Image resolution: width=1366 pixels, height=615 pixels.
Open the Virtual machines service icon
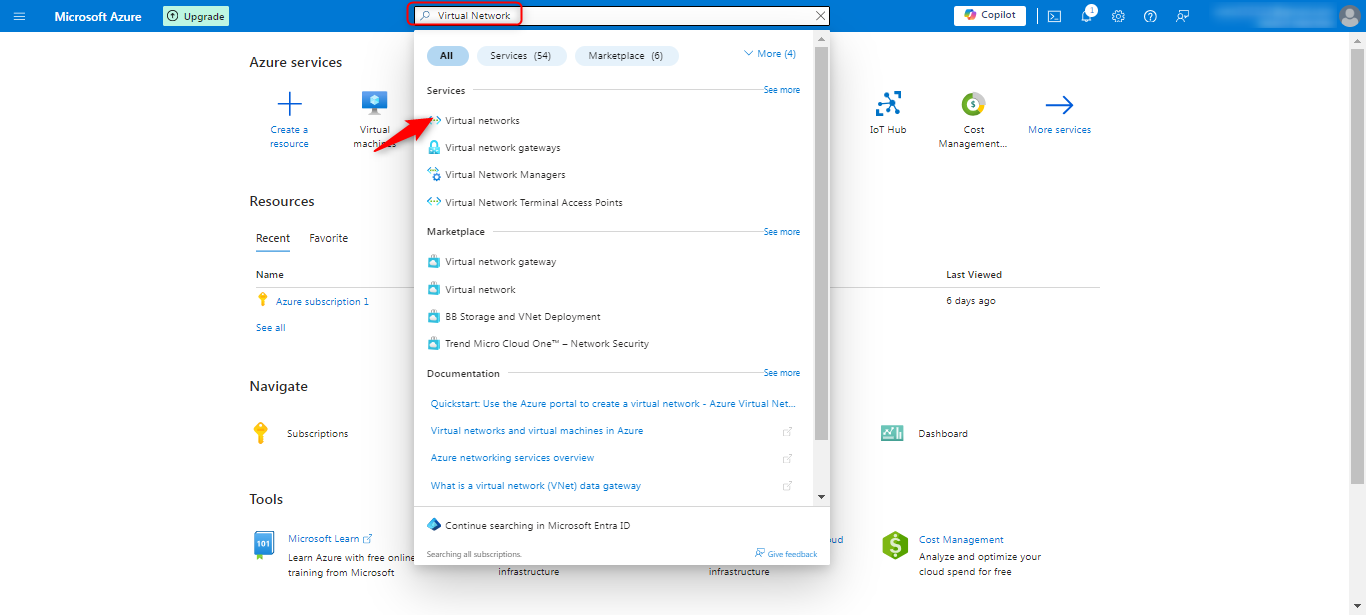[375, 102]
